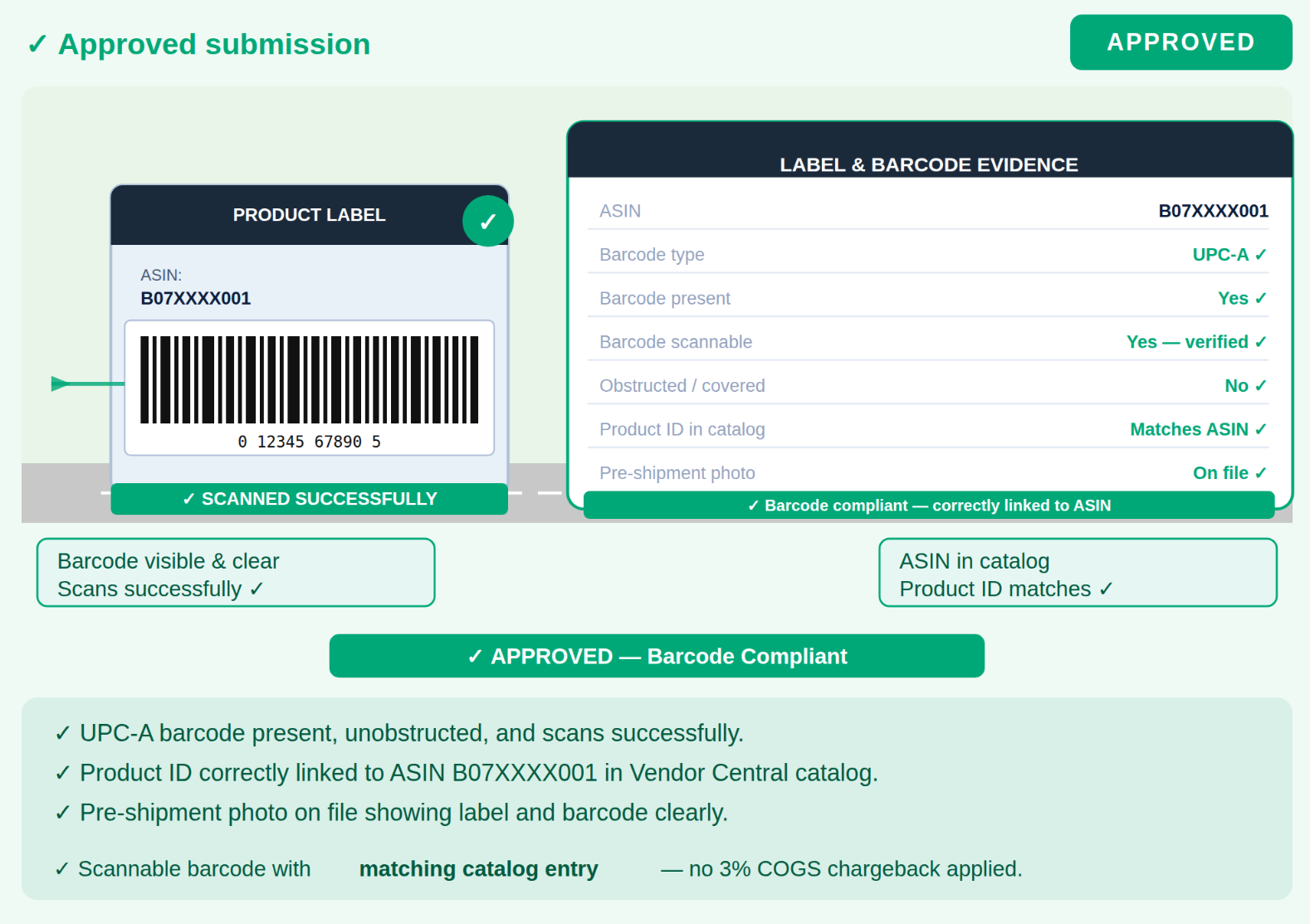This screenshot has height=924, width=1310.
Task: Click the green arrow pointing at the barcode
Action: click(88, 384)
